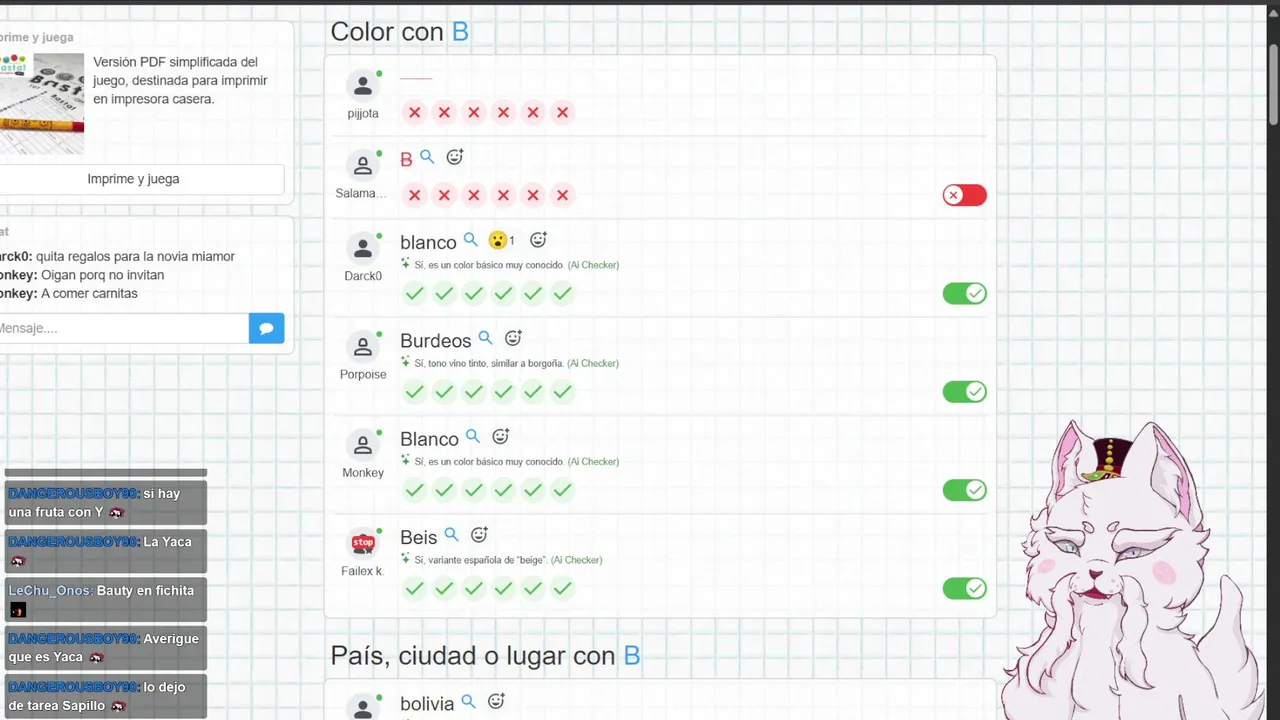This screenshot has width=1280, height=720.
Task: Add emoji reaction to Salamander's answer
Action: coord(454,157)
